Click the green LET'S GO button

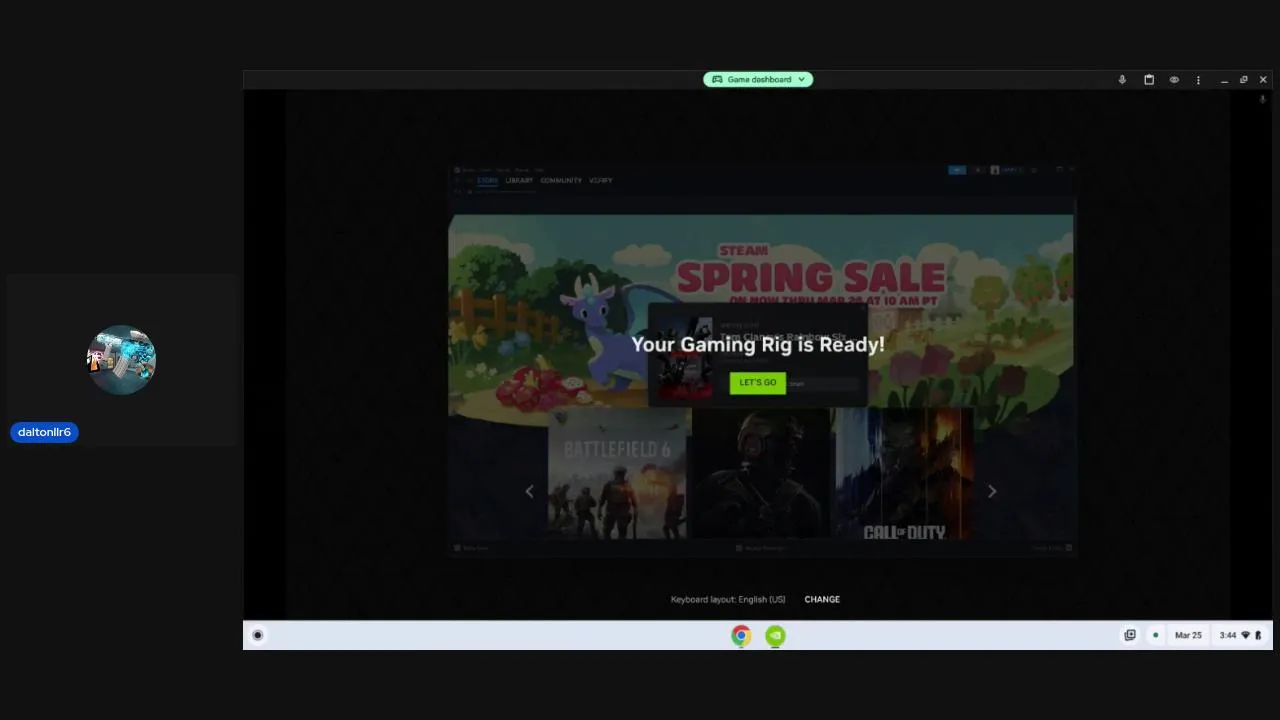757,382
